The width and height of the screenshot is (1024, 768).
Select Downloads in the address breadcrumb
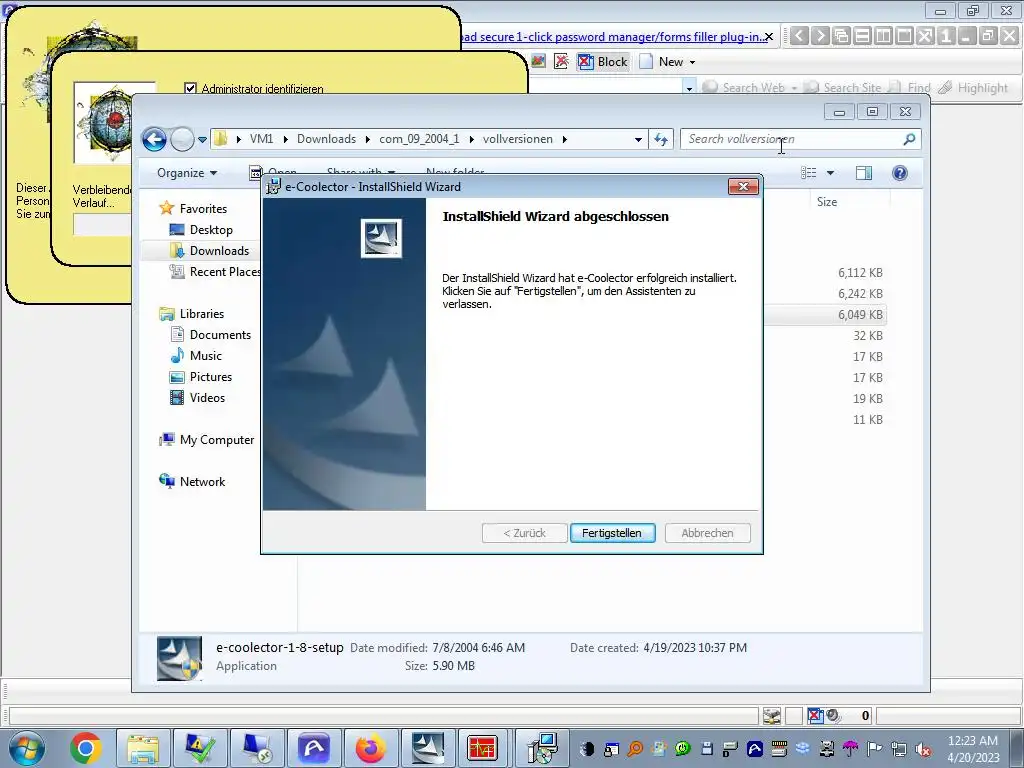click(x=326, y=139)
